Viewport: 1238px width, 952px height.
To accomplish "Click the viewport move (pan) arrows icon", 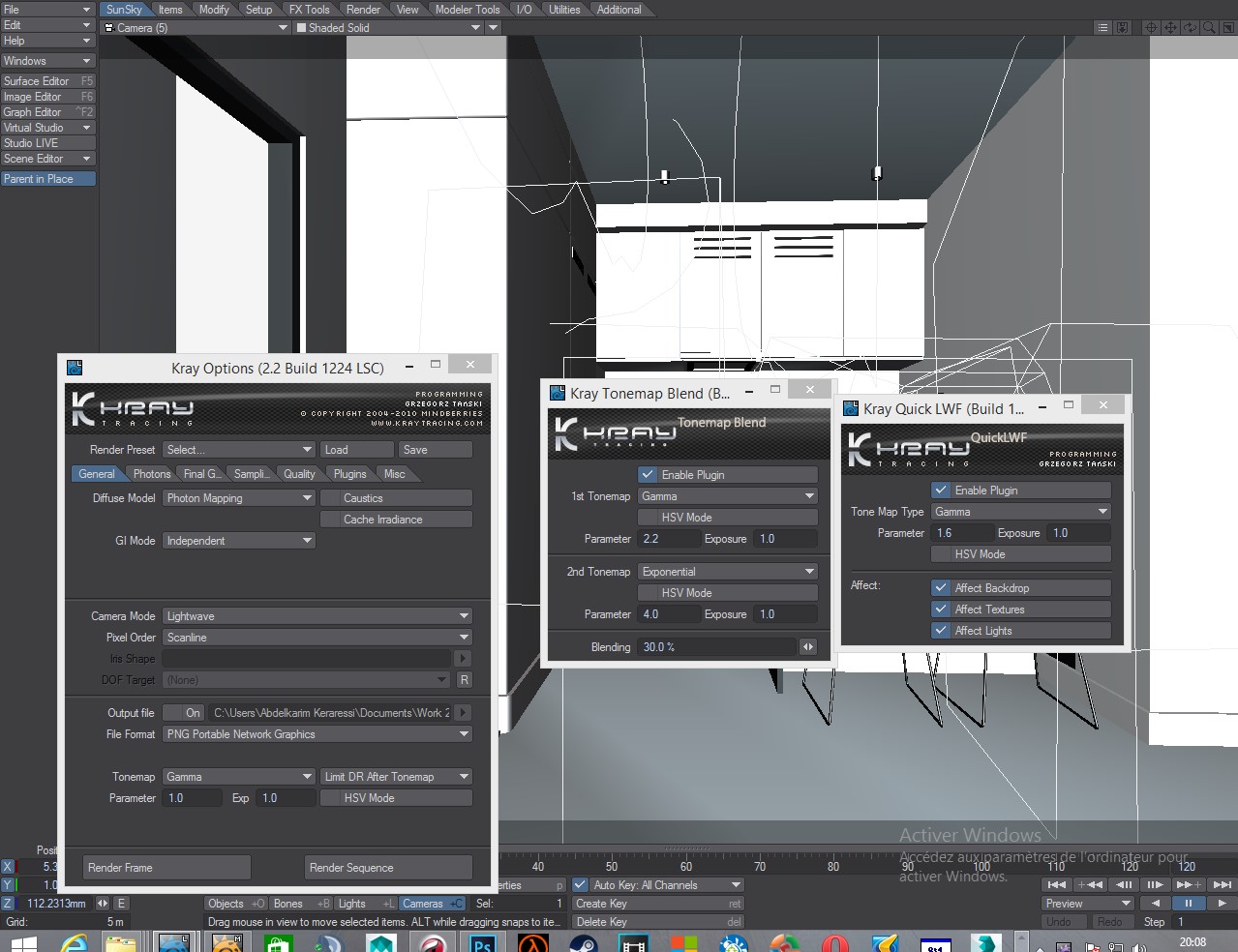I will tap(1170, 28).
